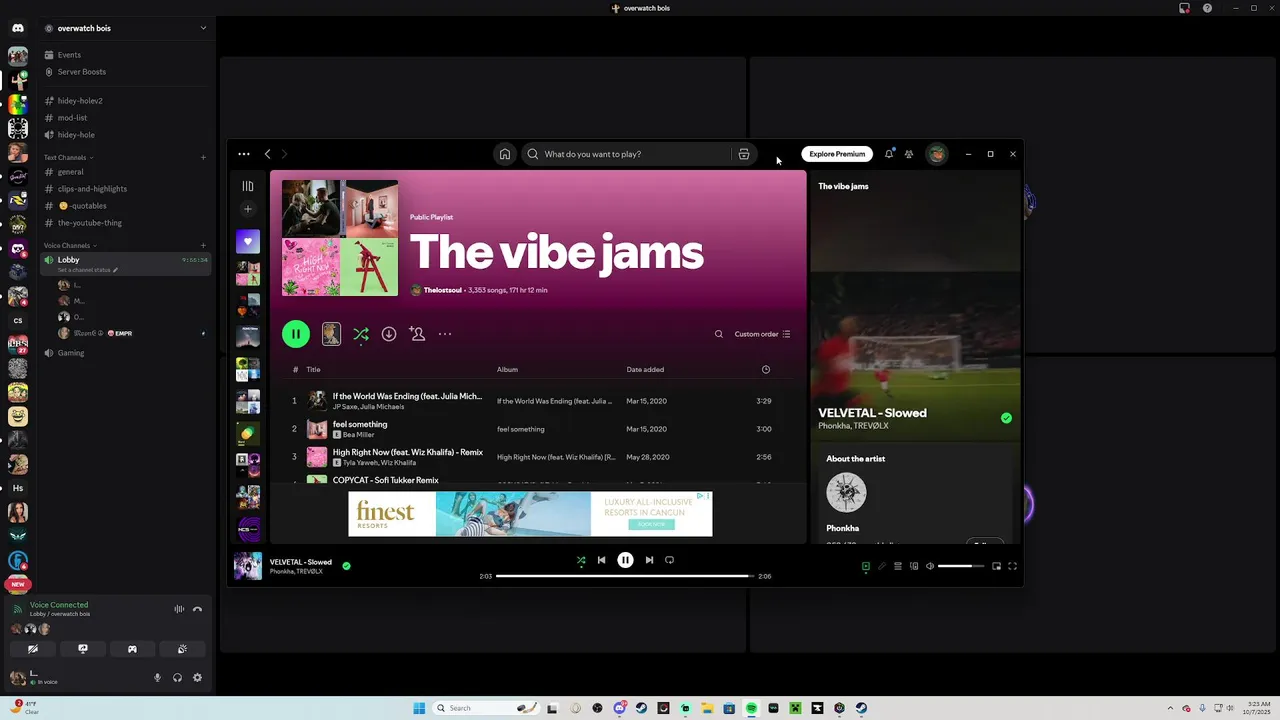Pause playback in bottom player bar
The height and width of the screenshot is (720, 1280).
[625, 560]
